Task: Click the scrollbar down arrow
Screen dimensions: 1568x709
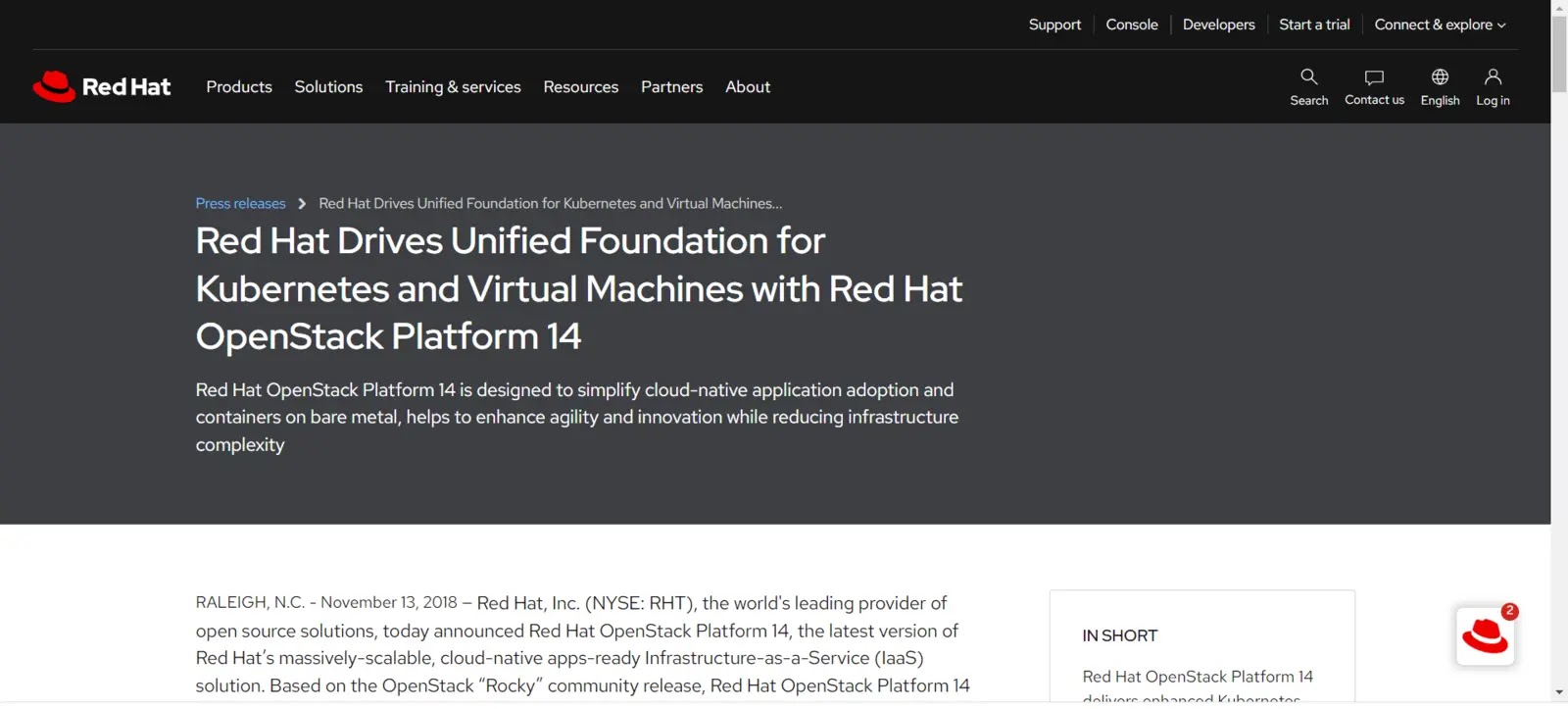Action: coord(1559,692)
